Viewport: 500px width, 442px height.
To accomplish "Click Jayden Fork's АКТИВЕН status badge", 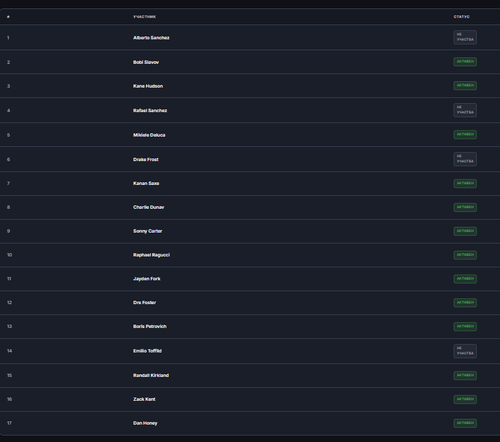I will pyautogui.click(x=465, y=279).
